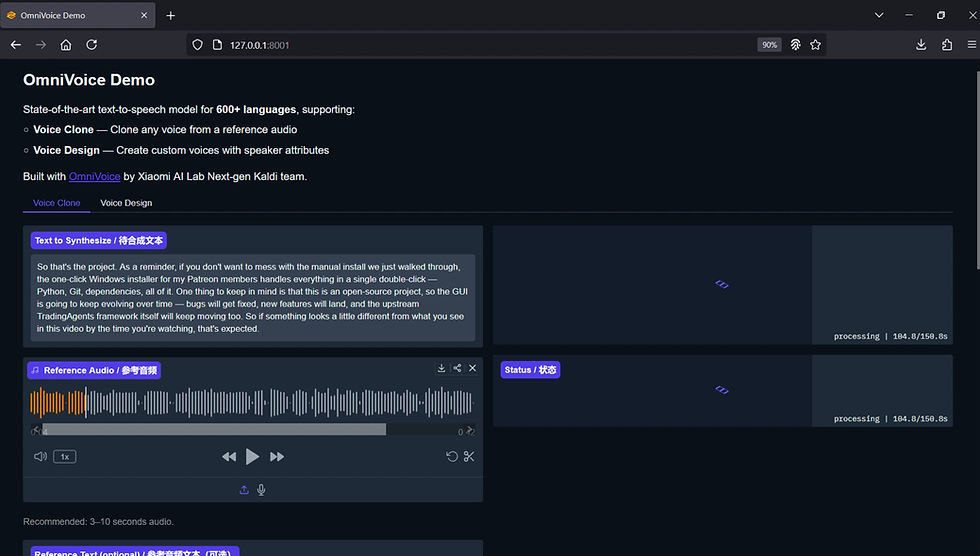The height and width of the screenshot is (556, 980).
Task: Click the page vertical scrollbar
Action: (x=977, y=169)
